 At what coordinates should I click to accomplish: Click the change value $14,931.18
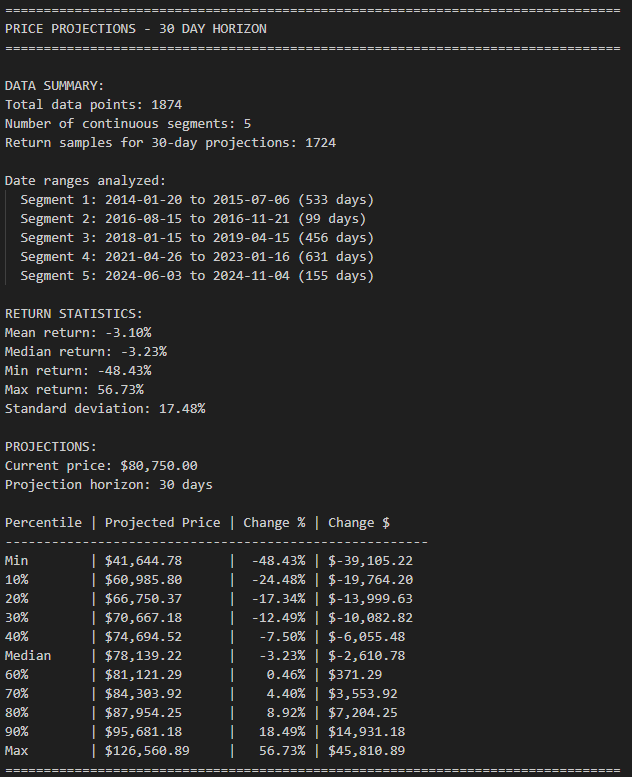tap(366, 731)
